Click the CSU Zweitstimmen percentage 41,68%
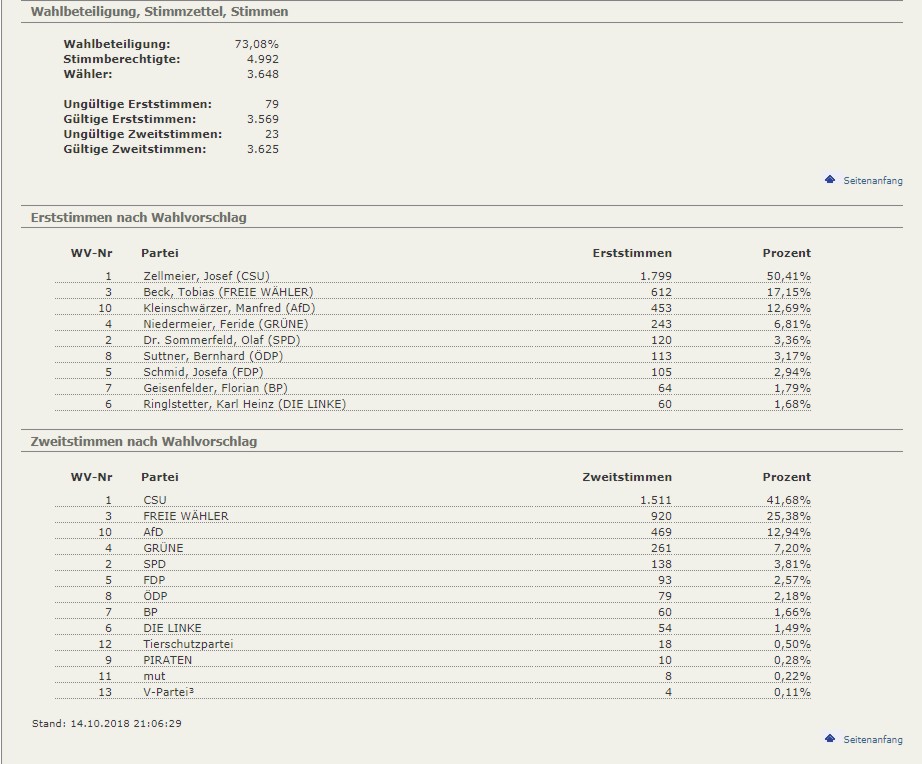 pos(788,500)
